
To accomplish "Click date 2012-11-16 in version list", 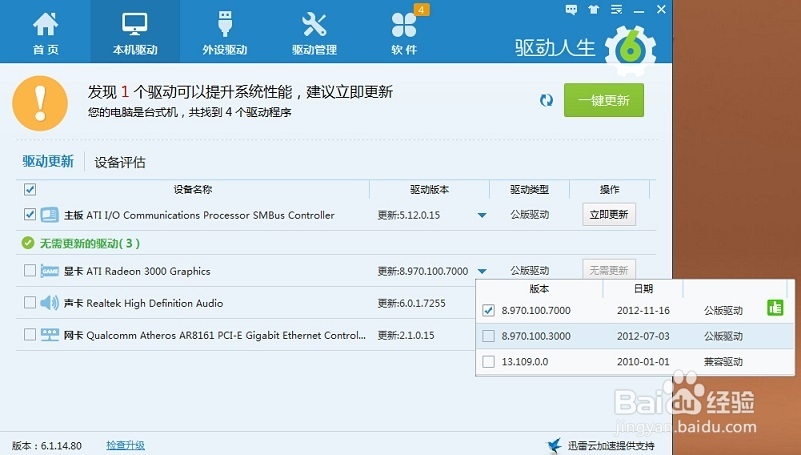I will coord(643,310).
